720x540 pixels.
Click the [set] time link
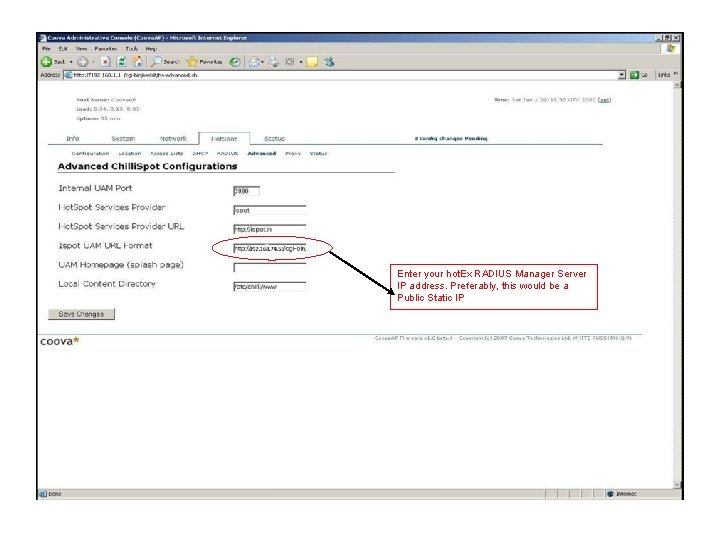[604, 100]
